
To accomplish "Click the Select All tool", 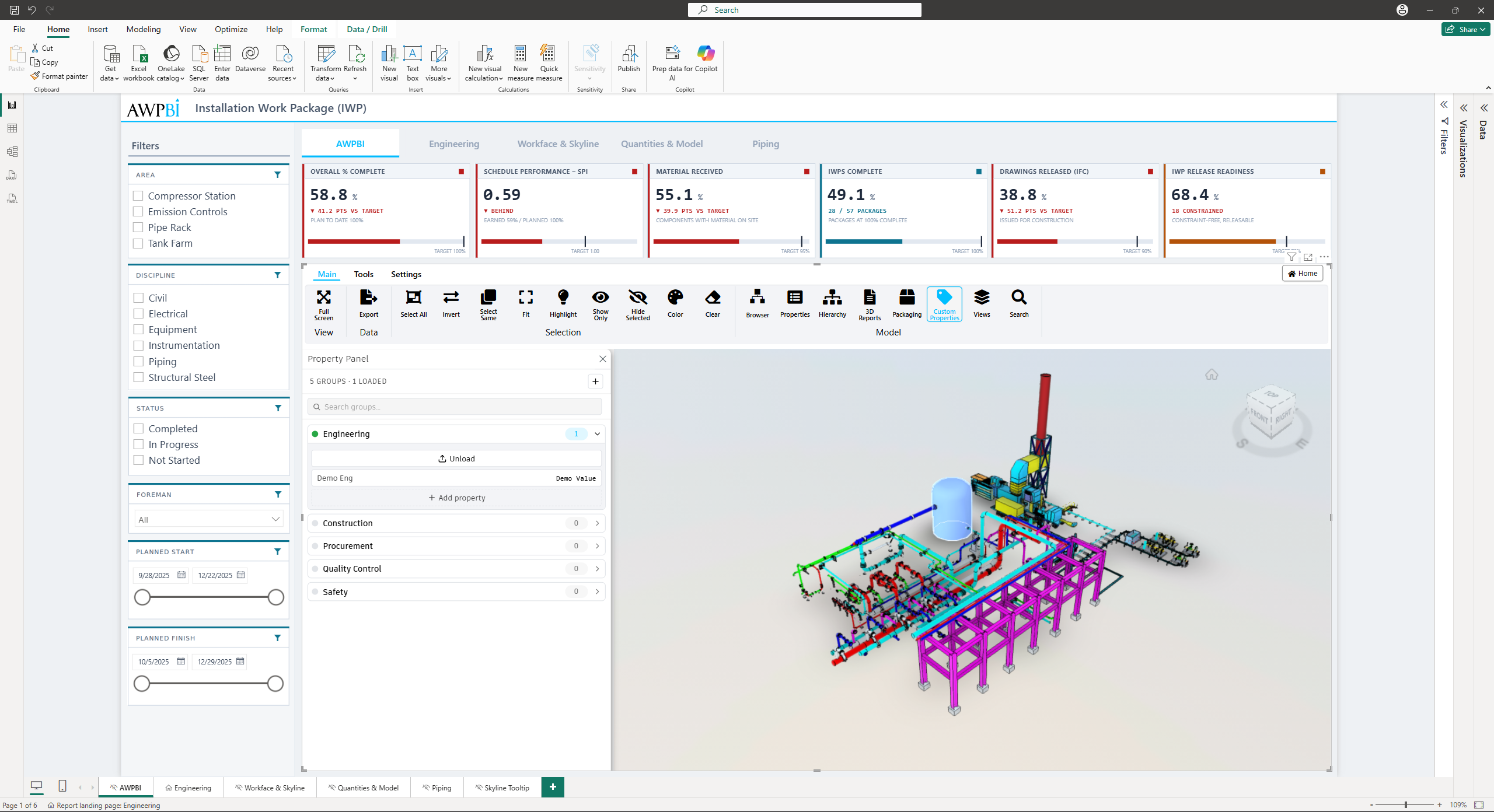I will pyautogui.click(x=413, y=304).
